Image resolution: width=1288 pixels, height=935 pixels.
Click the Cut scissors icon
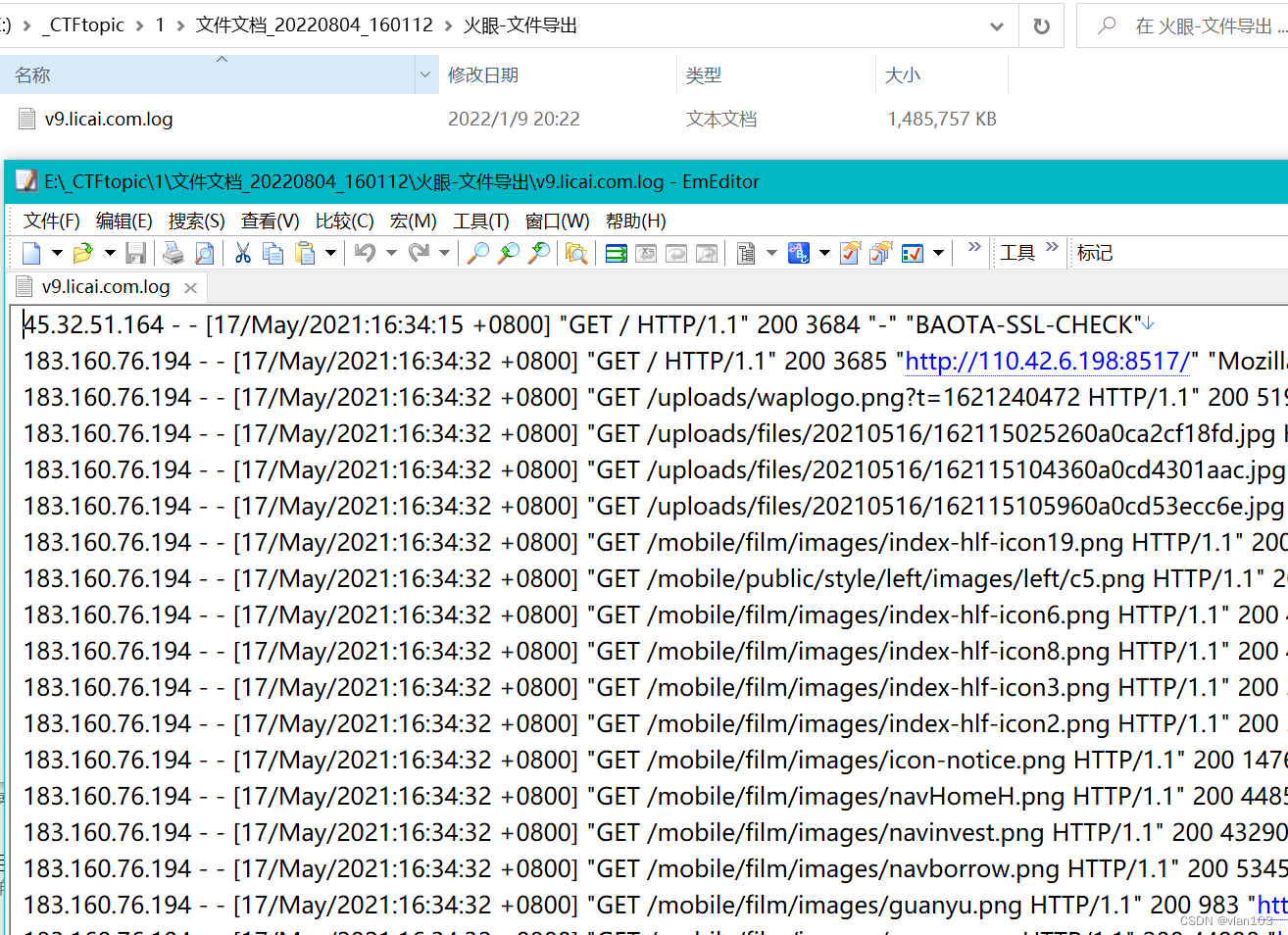[242, 254]
